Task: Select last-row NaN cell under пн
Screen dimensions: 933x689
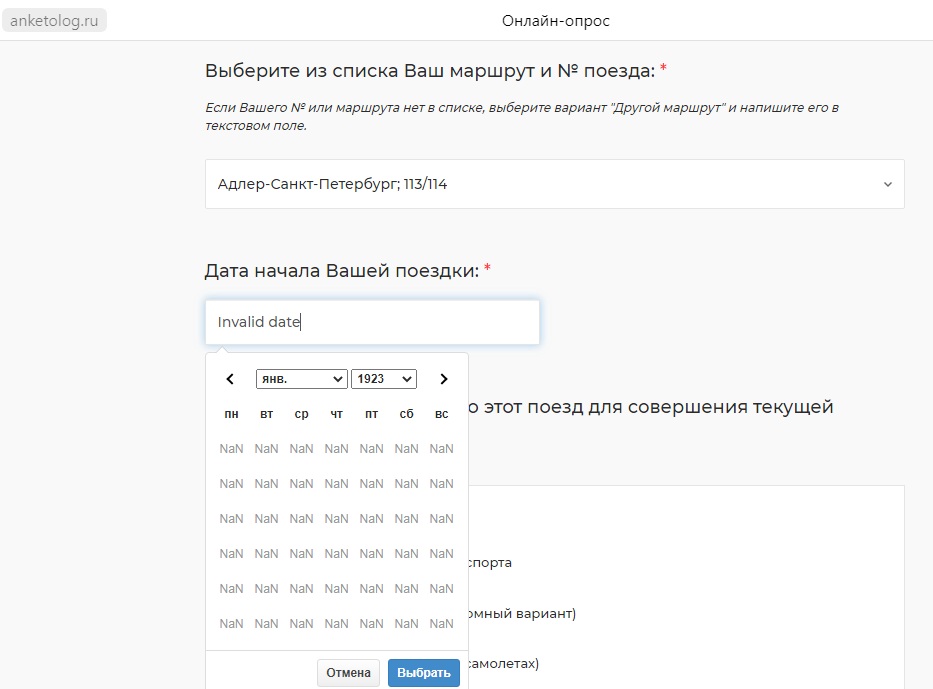Action: (x=231, y=624)
